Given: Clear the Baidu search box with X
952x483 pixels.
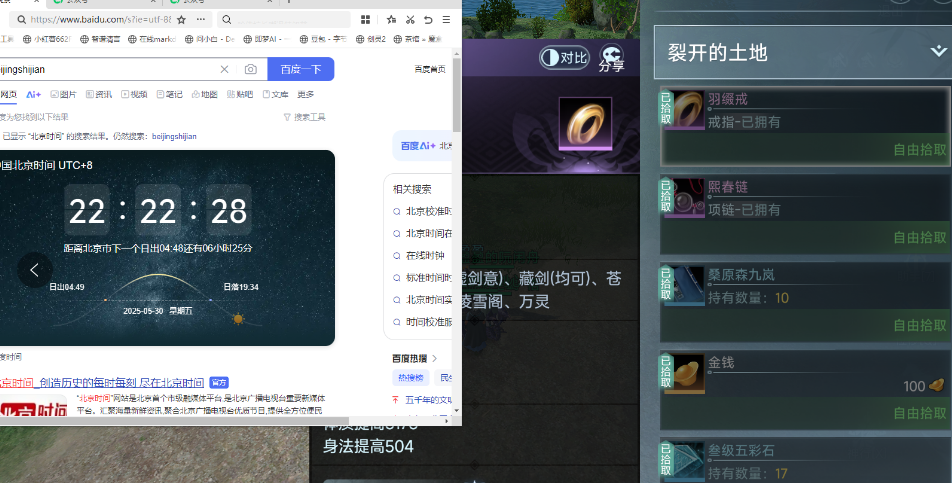Looking at the screenshot, I should point(224,69).
